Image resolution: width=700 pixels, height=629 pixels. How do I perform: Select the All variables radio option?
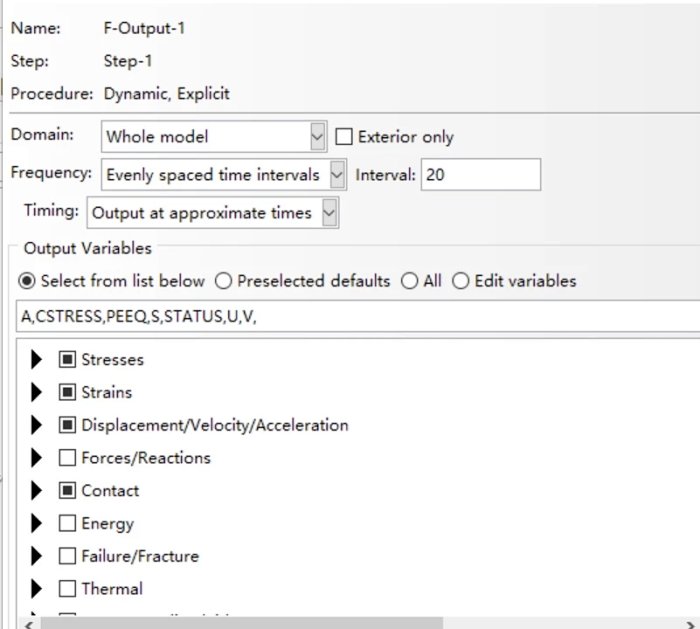pos(409,281)
